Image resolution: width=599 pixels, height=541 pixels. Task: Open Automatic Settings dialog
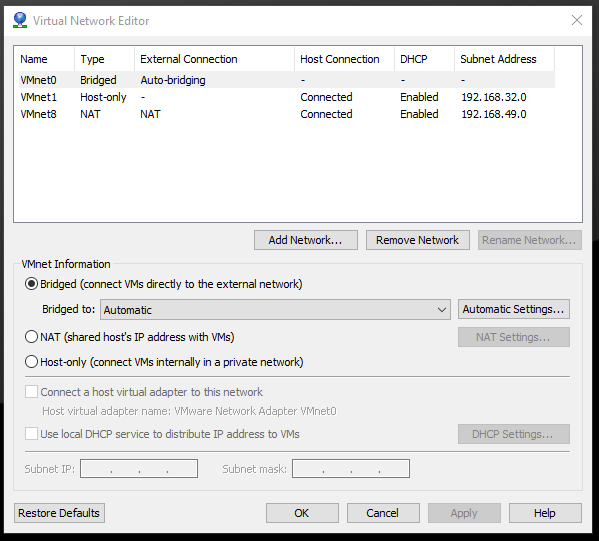pyautogui.click(x=513, y=309)
